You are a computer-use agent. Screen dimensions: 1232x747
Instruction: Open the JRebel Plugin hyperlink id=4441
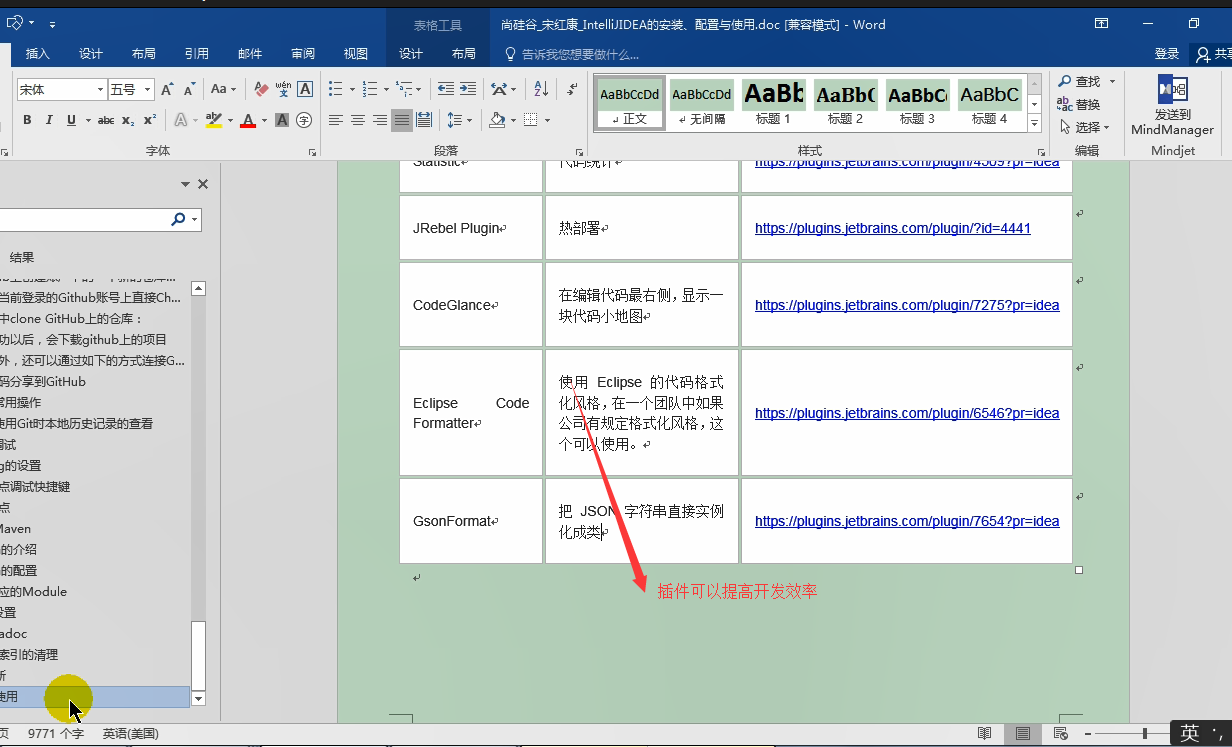(x=893, y=228)
